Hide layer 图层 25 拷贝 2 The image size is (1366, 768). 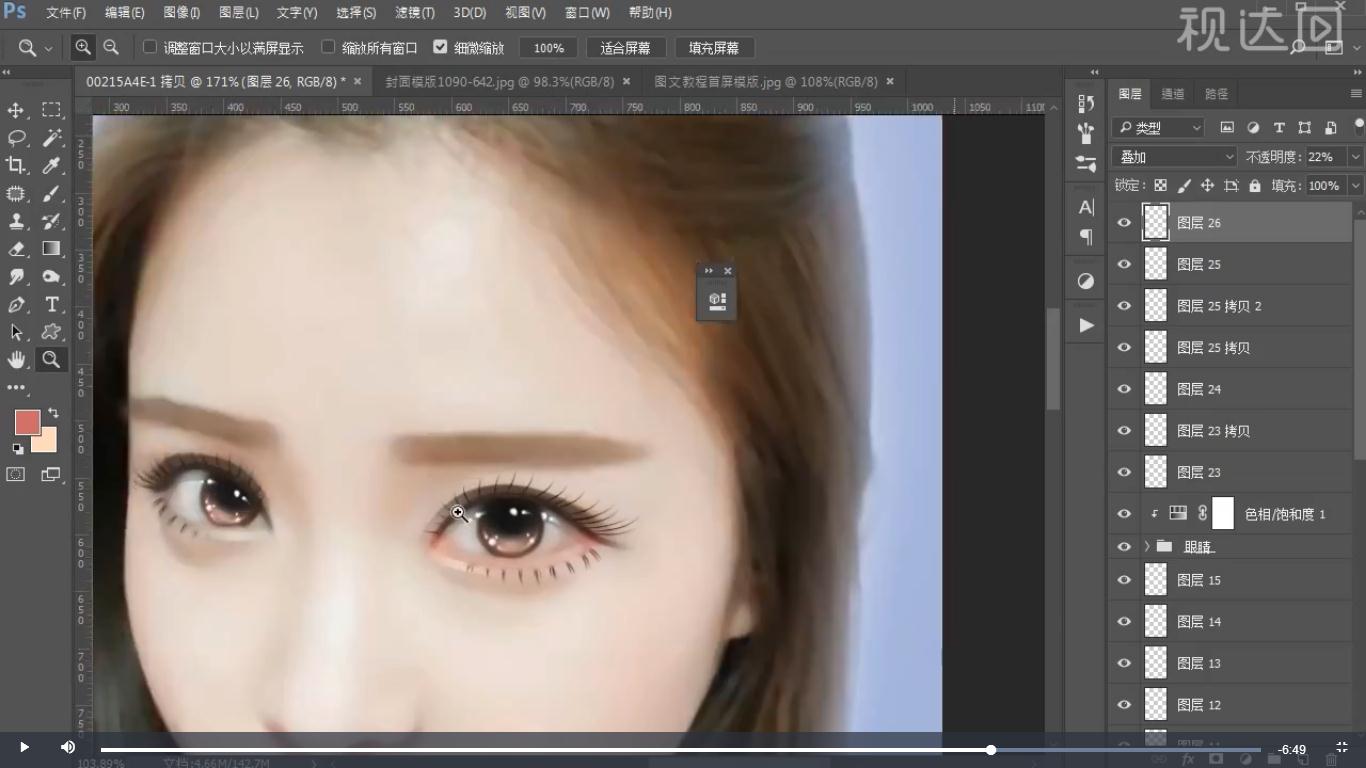pyautogui.click(x=1124, y=306)
